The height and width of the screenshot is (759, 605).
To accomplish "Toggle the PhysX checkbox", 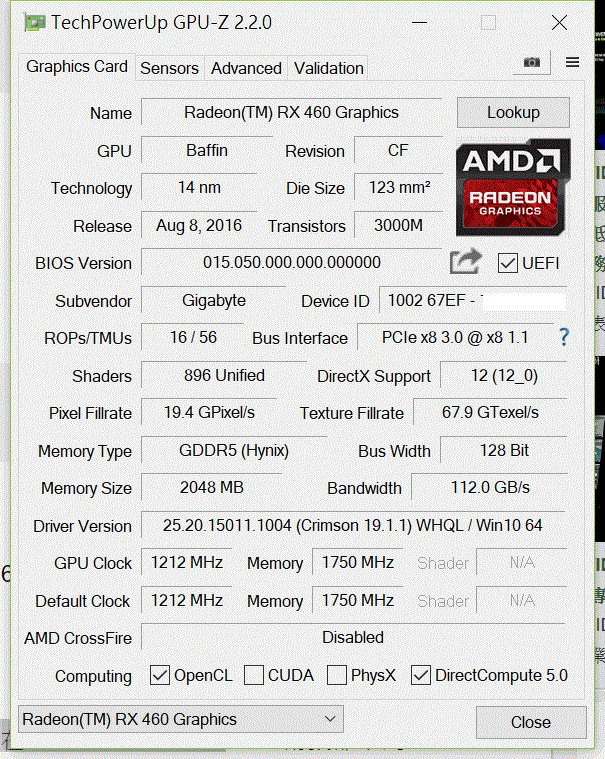I will (x=337, y=675).
